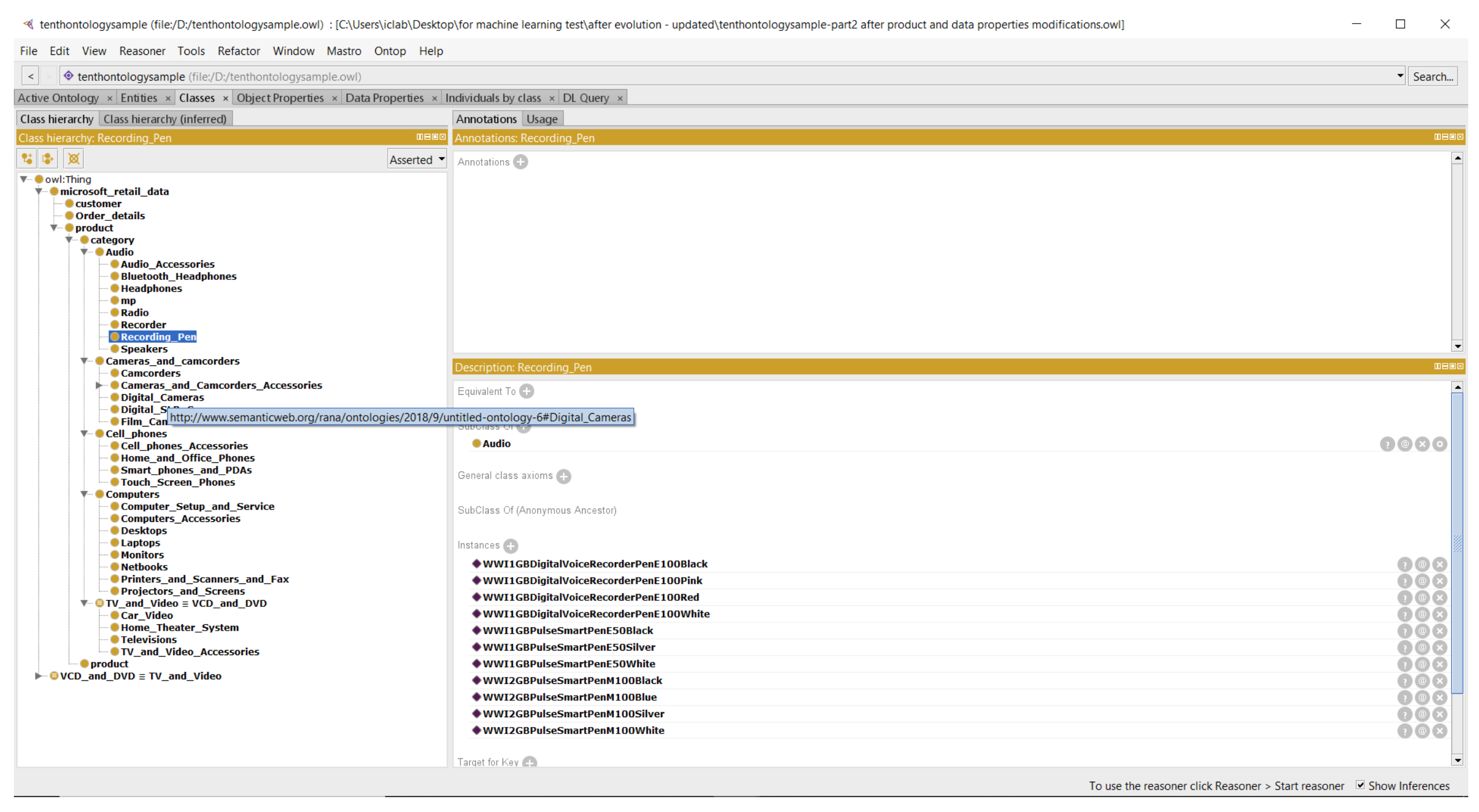Remove instance WWI1GBDigitalVoiceRecorderPenE100Black via its x icon
The width and height of the screenshot is (1479, 812).
pos(1440,565)
